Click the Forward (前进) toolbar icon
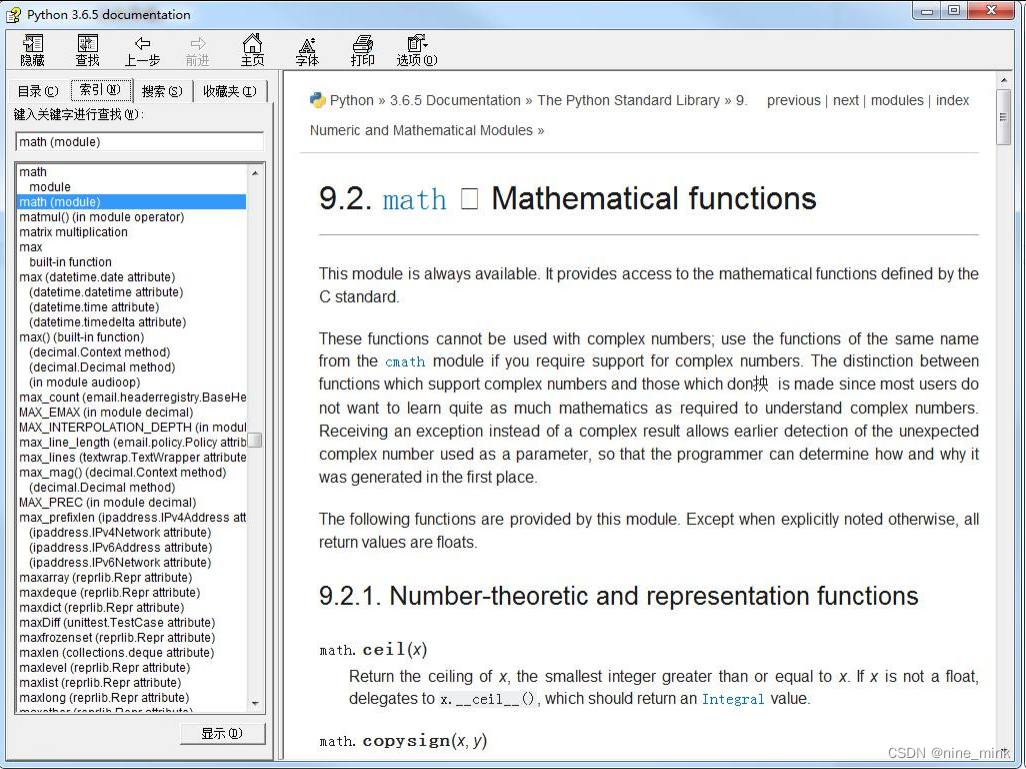This screenshot has width=1026, height=769. click(197, 50)
